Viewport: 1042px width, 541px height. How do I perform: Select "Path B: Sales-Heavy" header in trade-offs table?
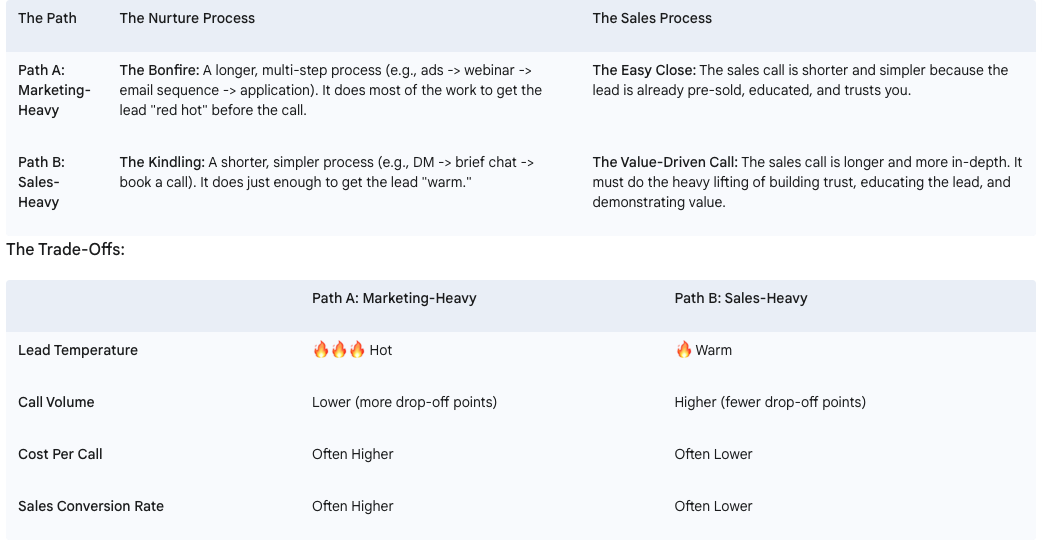pyautogui.click(x=741, y=298)
